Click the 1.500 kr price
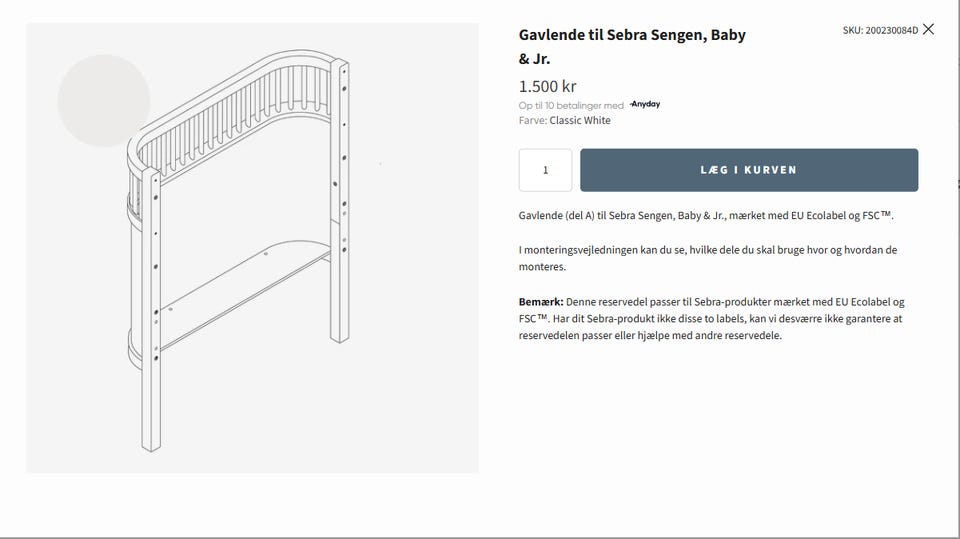This screenshot has width=960, height=539. coord(547,86)
